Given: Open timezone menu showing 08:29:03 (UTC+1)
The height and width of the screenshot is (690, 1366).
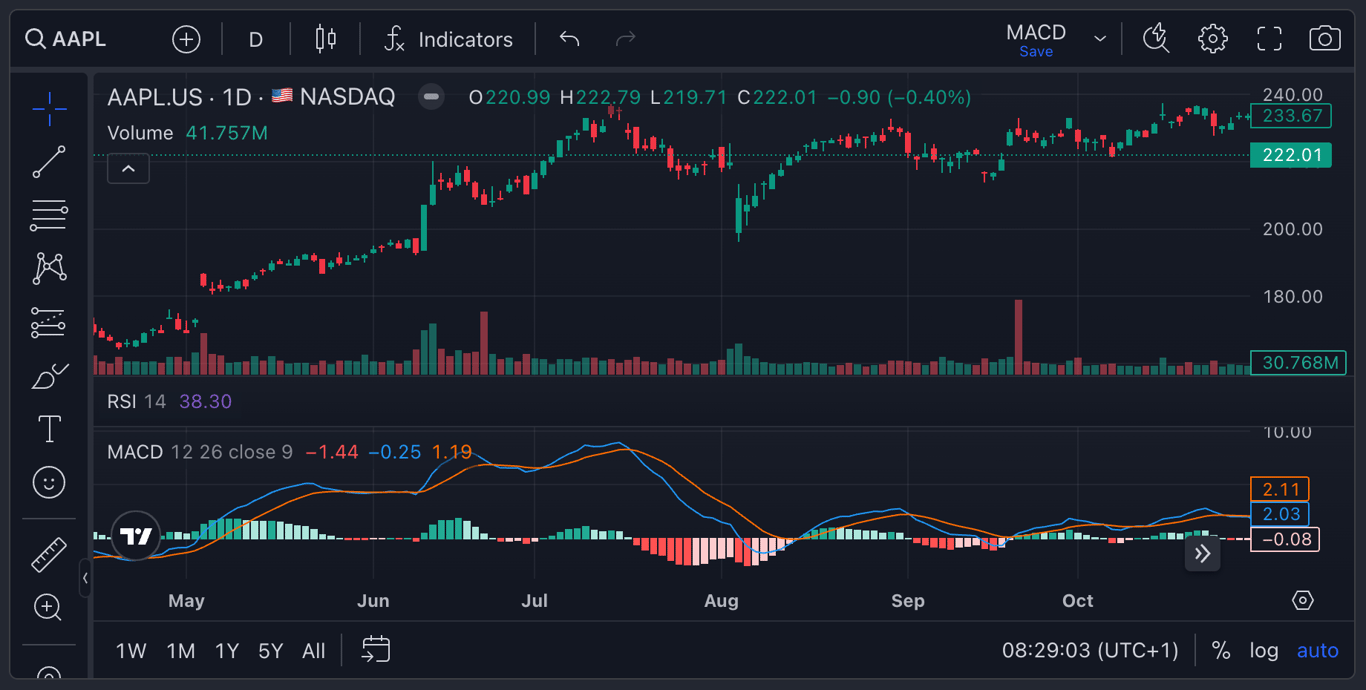Looking at the screenshot, I should tap(1090, 651).
